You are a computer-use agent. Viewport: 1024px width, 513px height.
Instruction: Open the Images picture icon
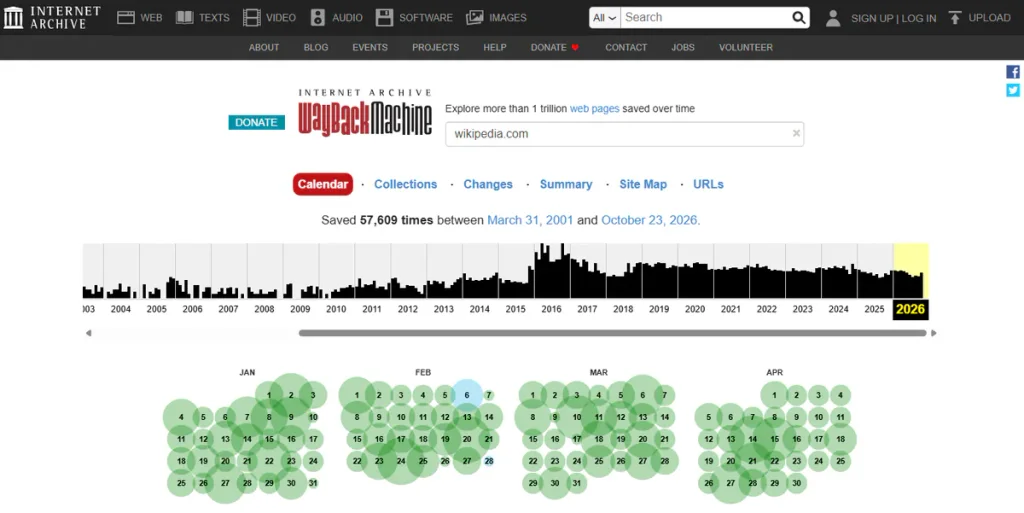point(475,18)
